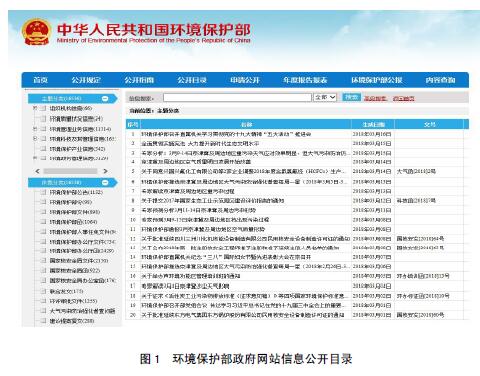Viewport: 480px width, 376px height.
Task: Open the 全部 search scope dropdown
Action: (325, 97)
